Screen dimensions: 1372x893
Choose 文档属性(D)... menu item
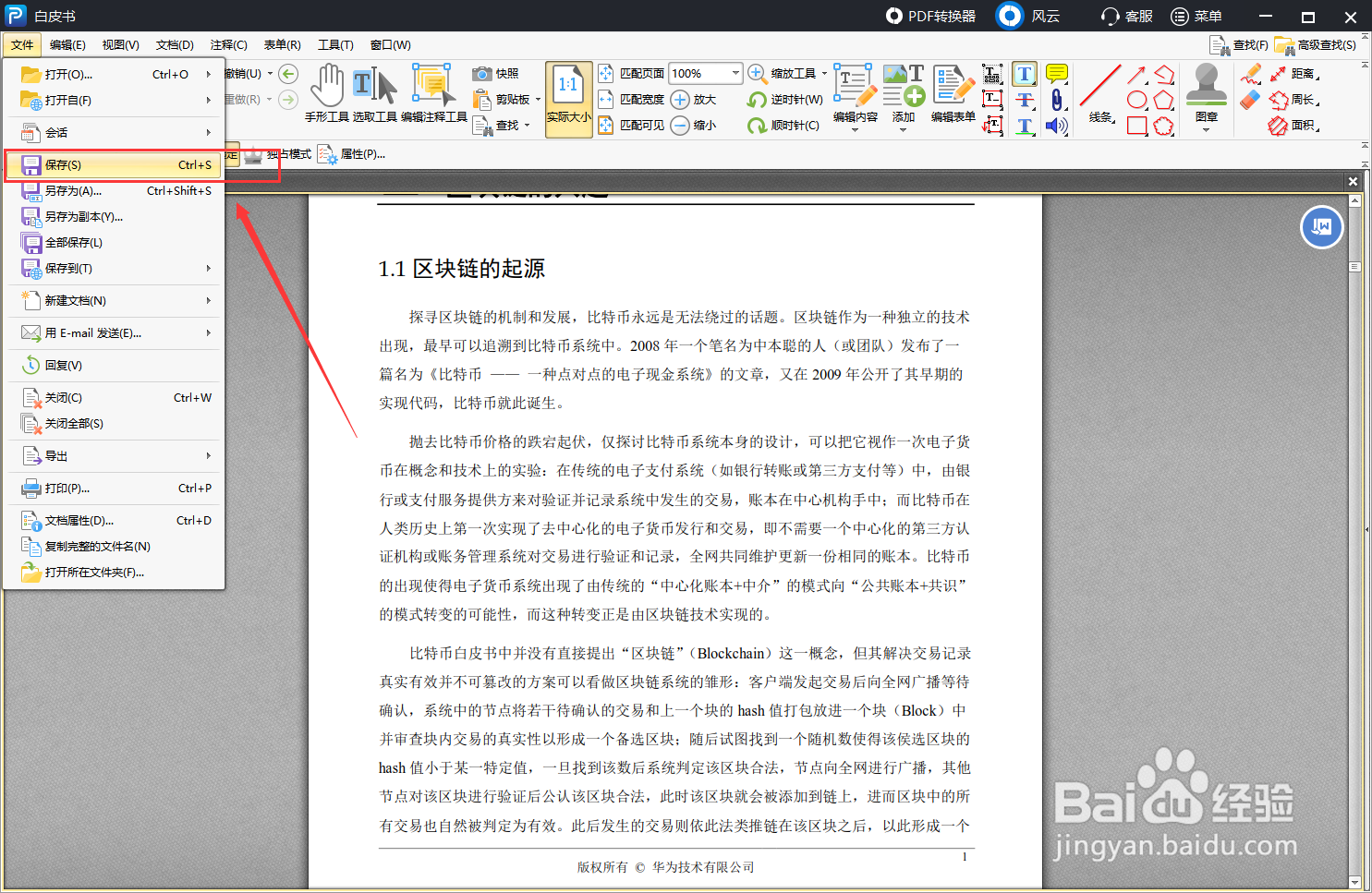pos(115,520)
